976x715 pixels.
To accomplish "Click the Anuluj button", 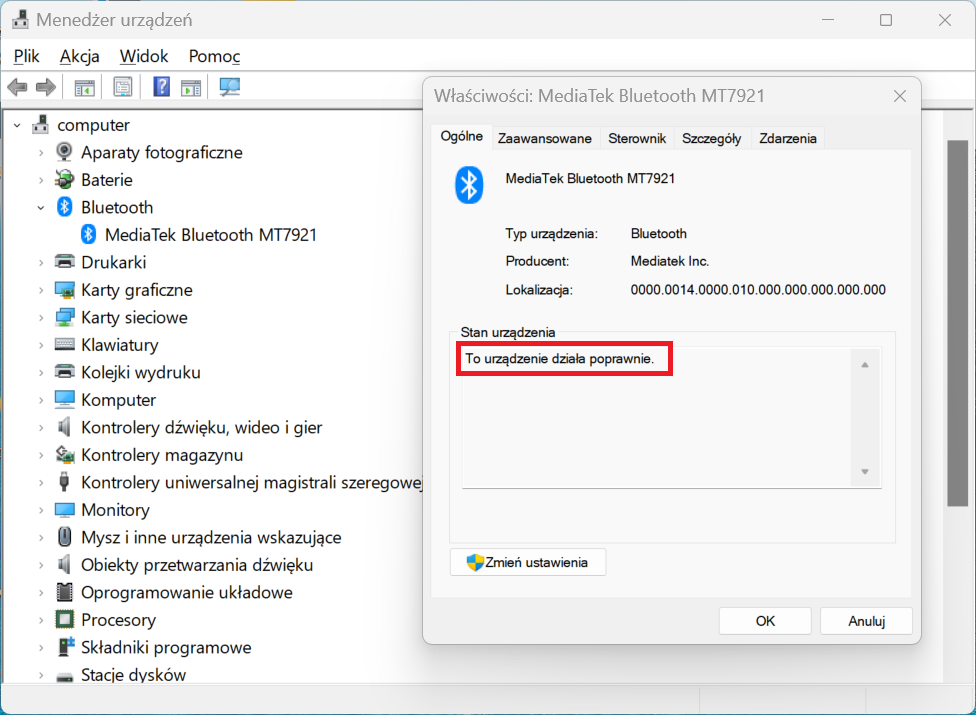I will (866, 620).
